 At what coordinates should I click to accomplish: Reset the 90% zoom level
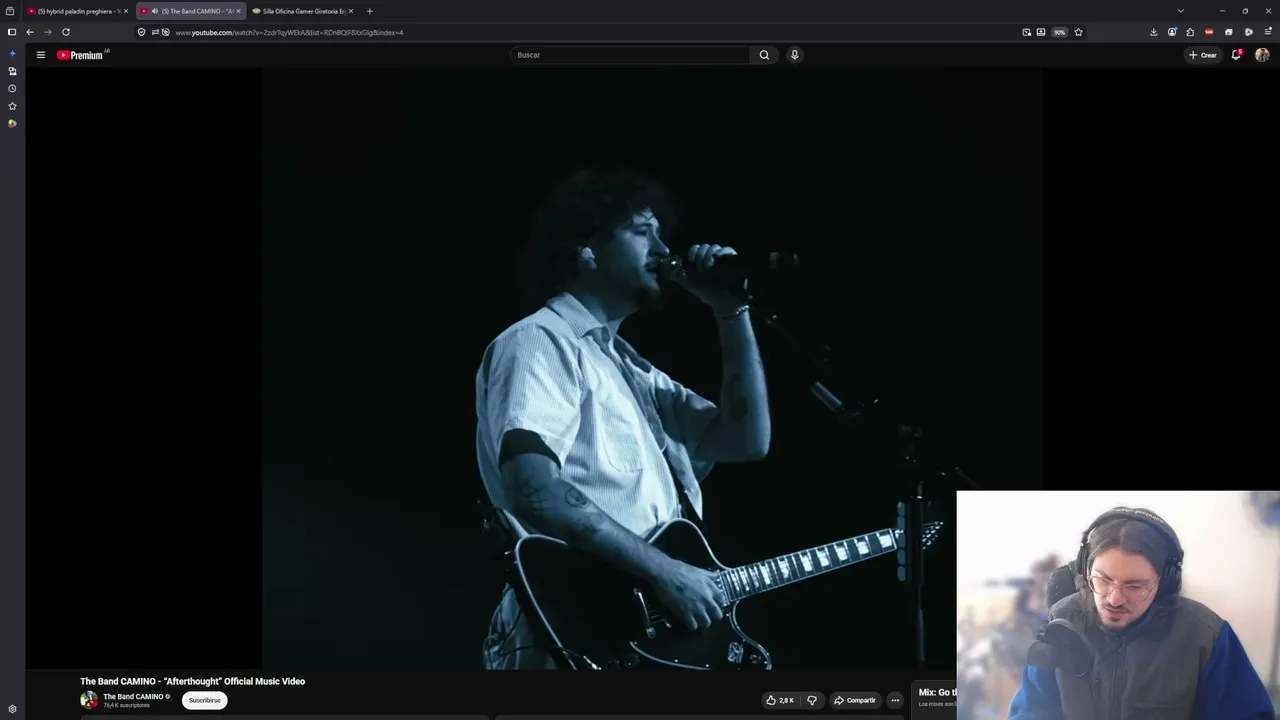[x=1059, y=32]
